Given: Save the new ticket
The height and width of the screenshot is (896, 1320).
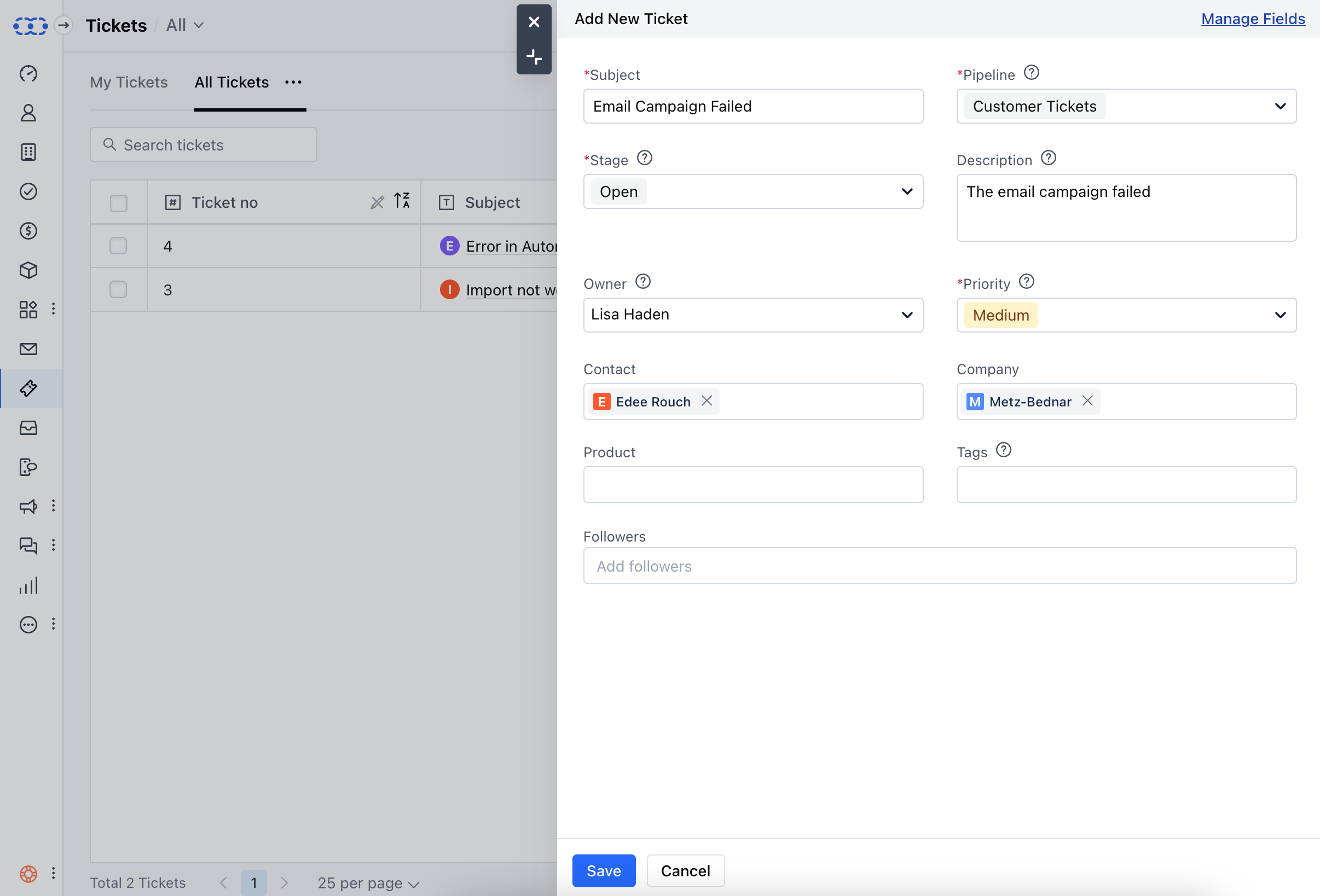Looking at the screenshot, I should [604, 870].
